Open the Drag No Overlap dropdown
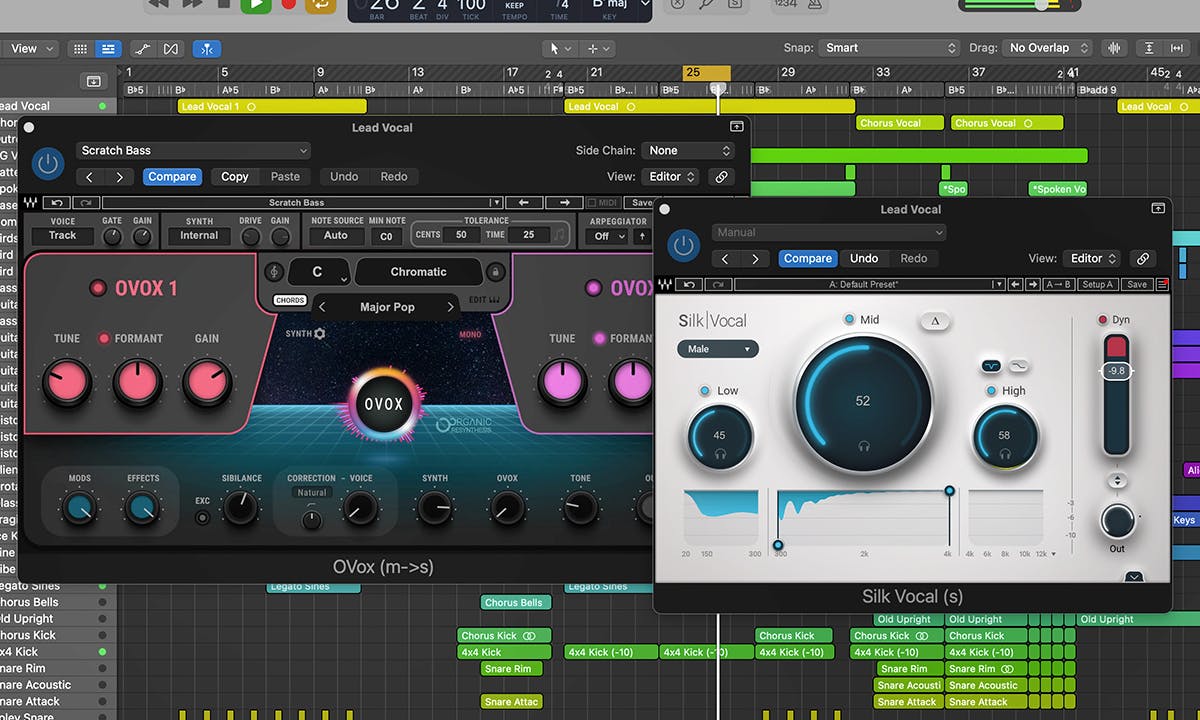The width and height of the screenshot is (1200, 720). [1048, 47]
